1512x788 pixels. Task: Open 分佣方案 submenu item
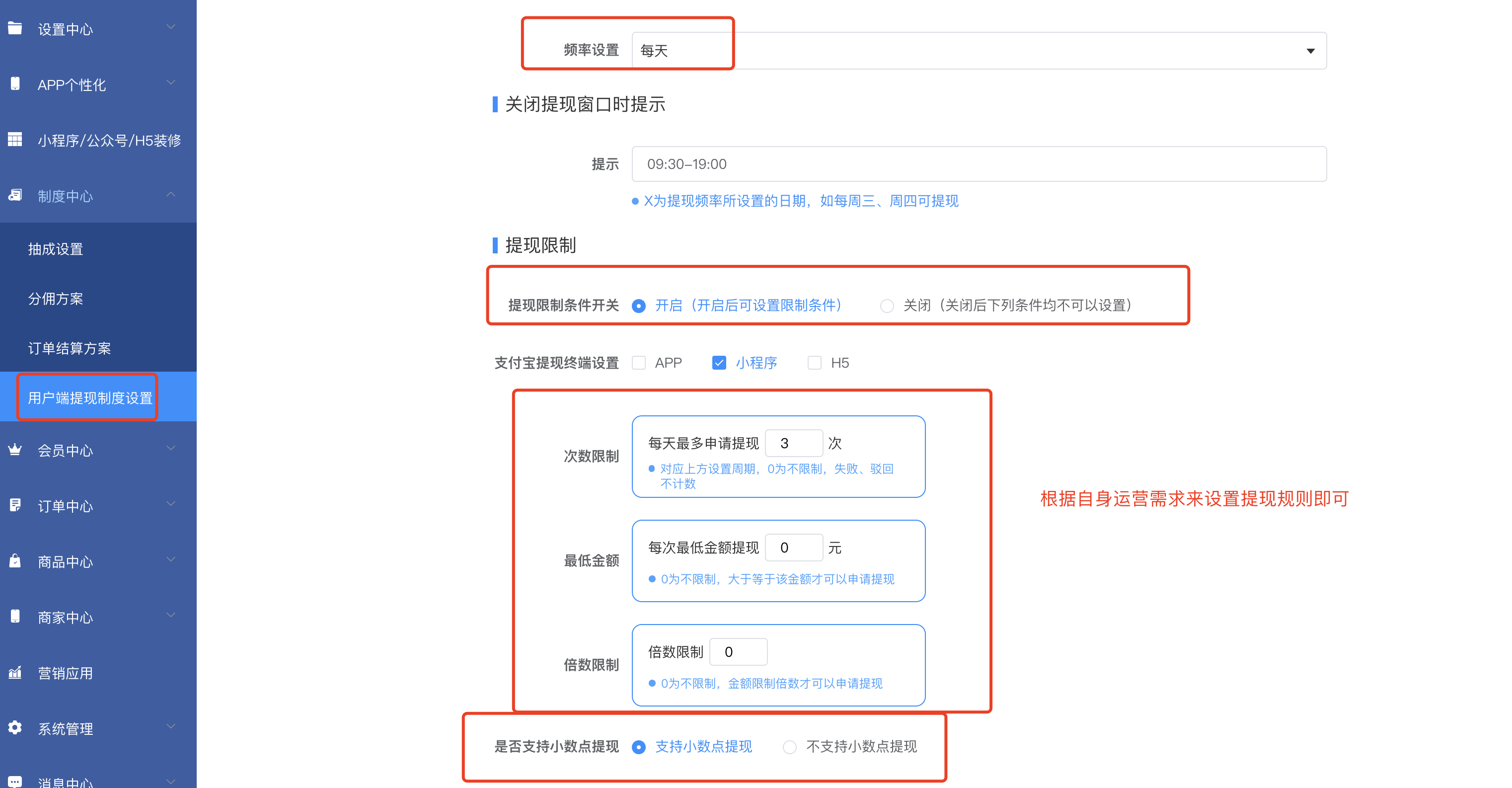pyautogui.click(x=98, y=299)
